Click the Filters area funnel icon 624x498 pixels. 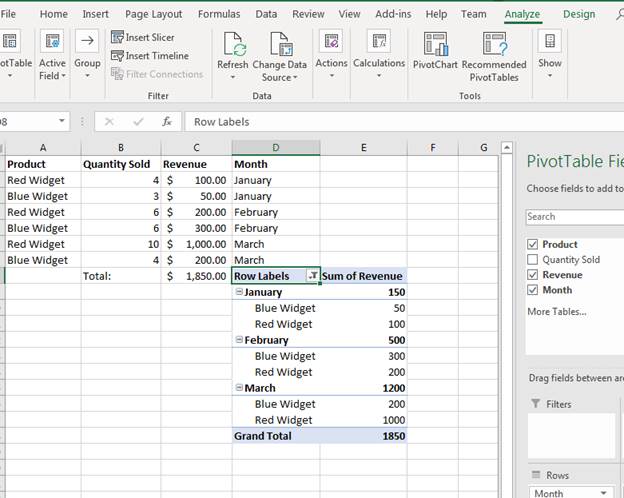point(536,404)
